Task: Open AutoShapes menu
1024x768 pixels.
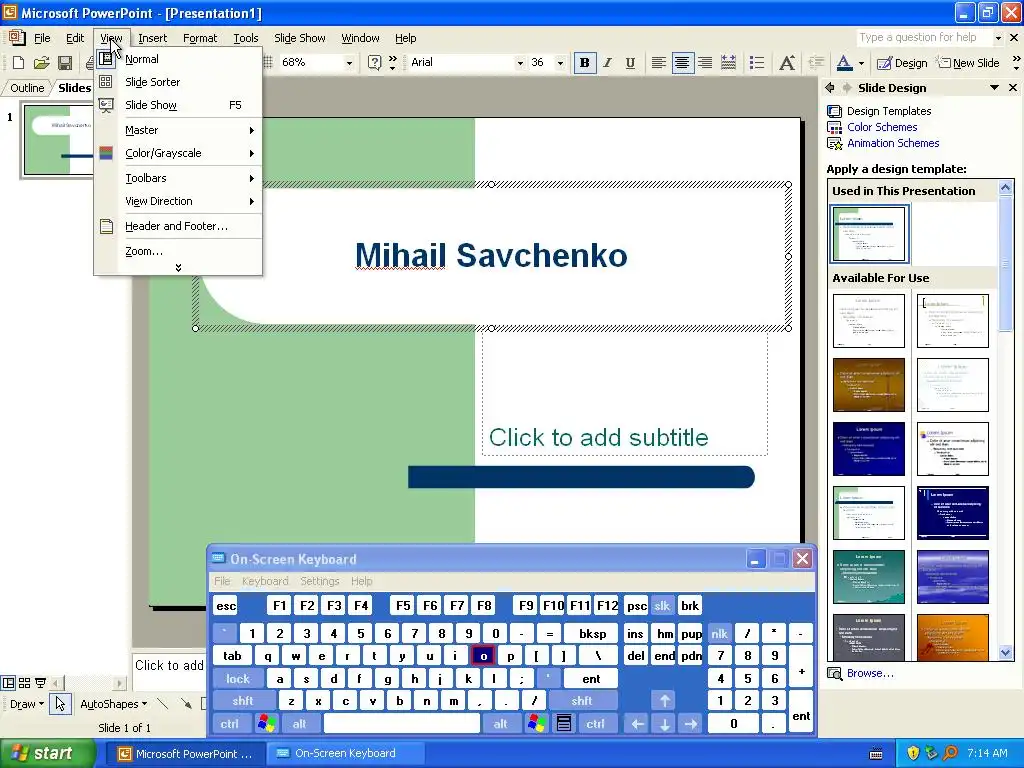Action: point(113,704)
